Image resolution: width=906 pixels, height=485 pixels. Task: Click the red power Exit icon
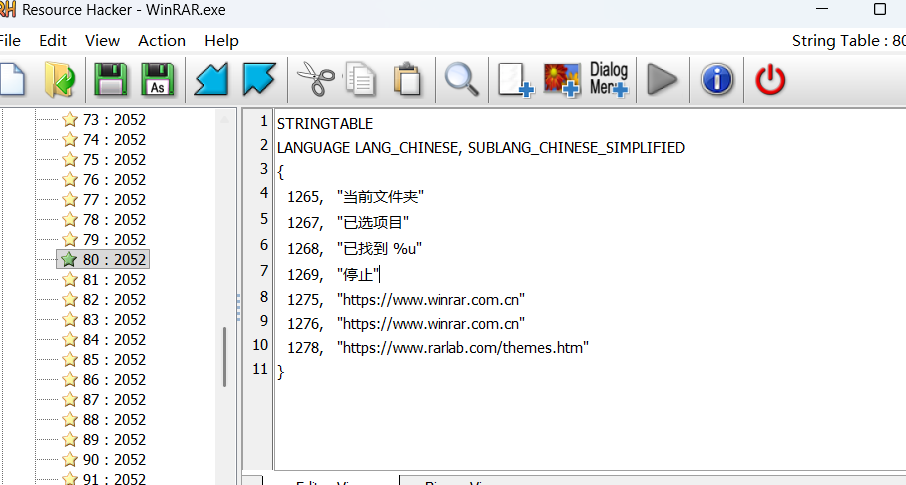770,79
